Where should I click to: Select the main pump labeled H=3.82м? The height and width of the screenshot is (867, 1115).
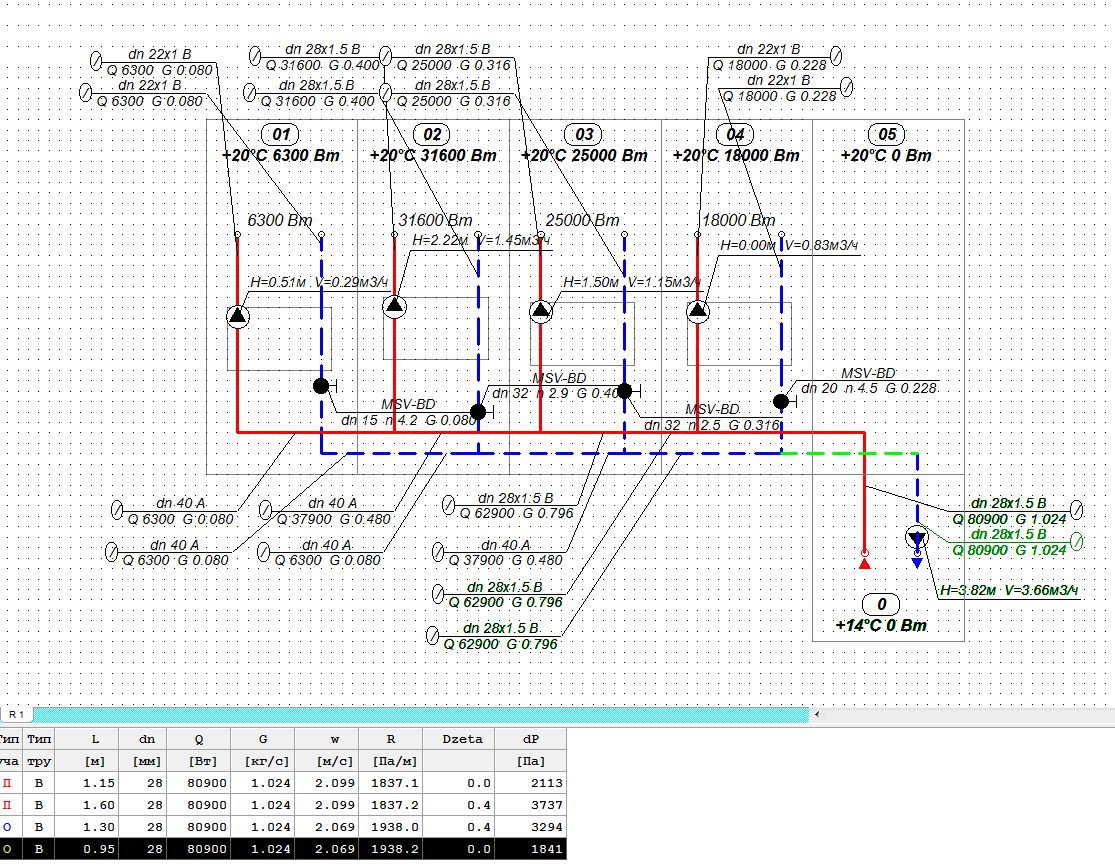[917, 539]
